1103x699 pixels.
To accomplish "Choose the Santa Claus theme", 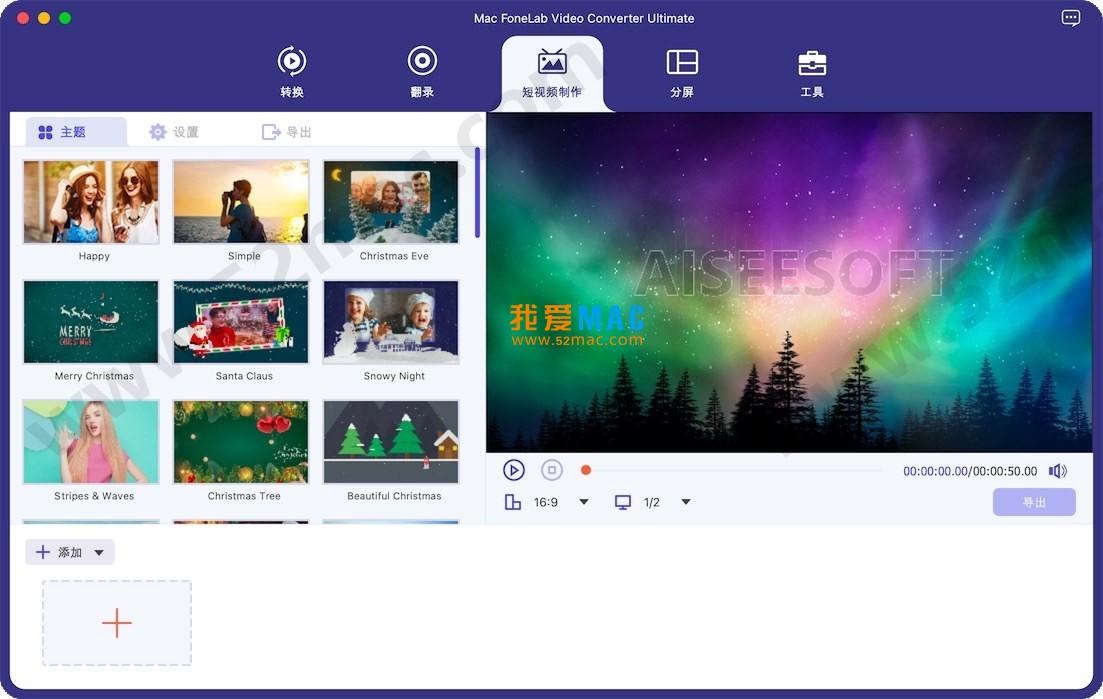I will click(x=241, y=322).
